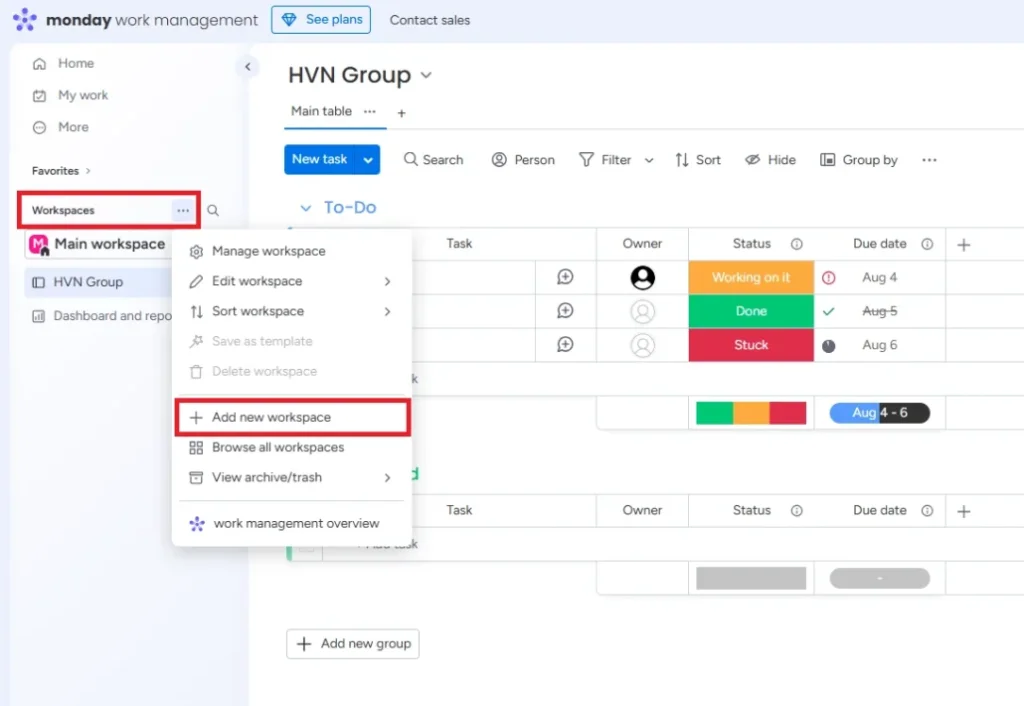This screenshot has width=1024, height=706.
Task: Click the Filter button
Action: click(x=605, y=160)
